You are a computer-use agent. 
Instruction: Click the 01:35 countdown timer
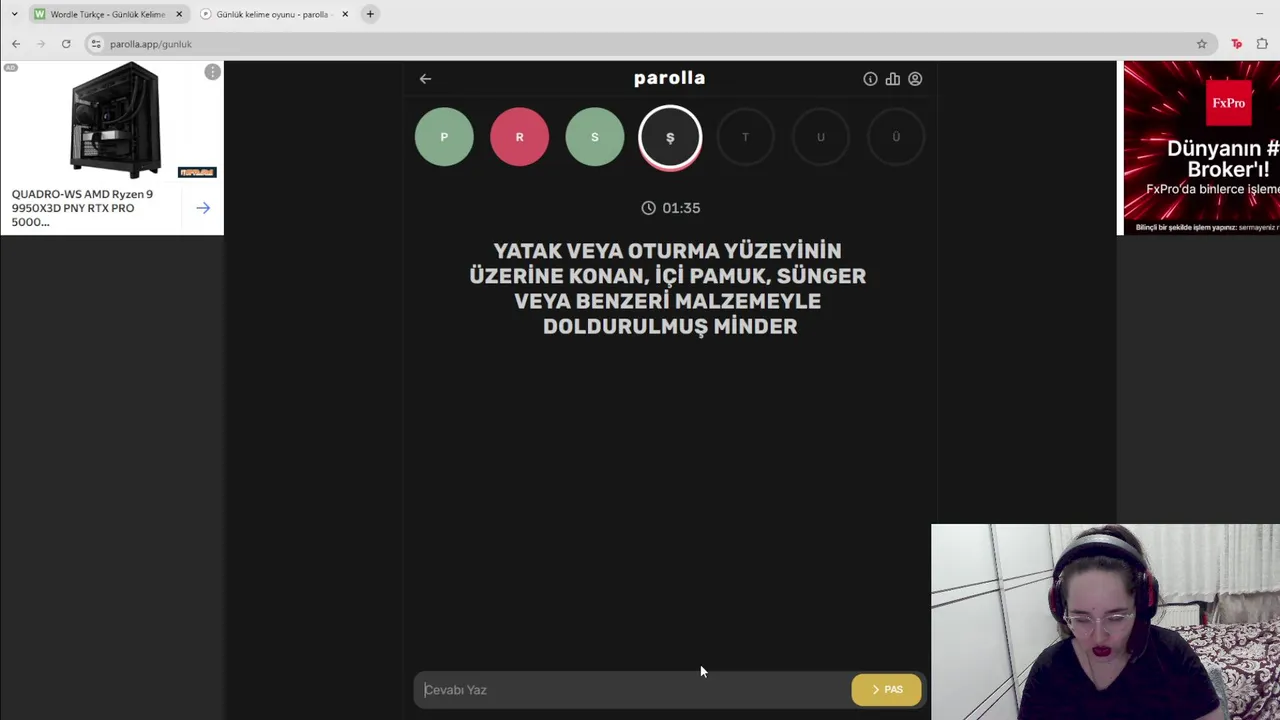[x=681, y=208]
